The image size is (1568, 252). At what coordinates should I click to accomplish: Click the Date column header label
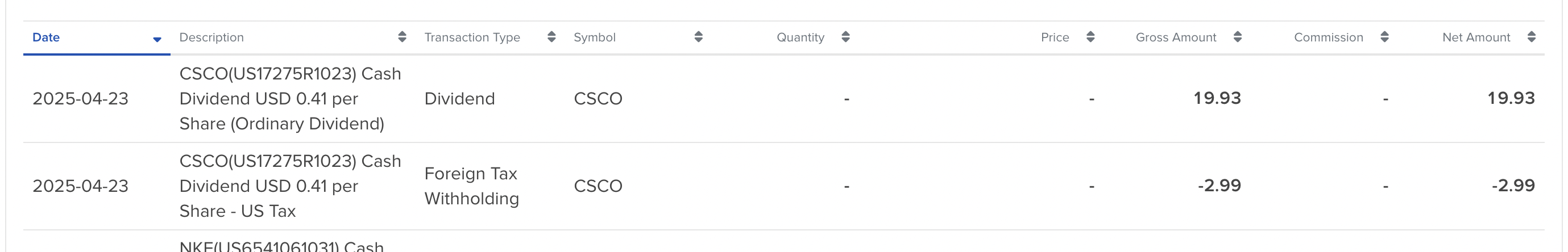tap(45, 37)
